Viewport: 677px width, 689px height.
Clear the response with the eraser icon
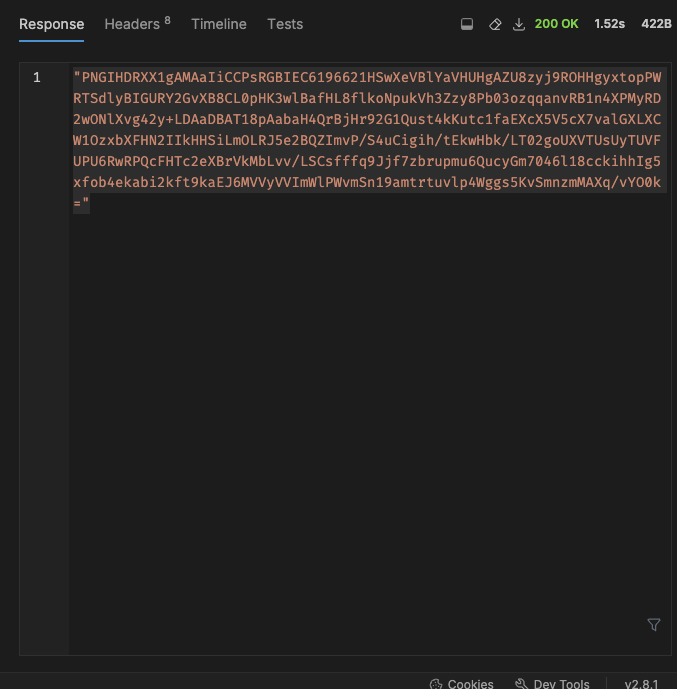(x=495, y=24)
